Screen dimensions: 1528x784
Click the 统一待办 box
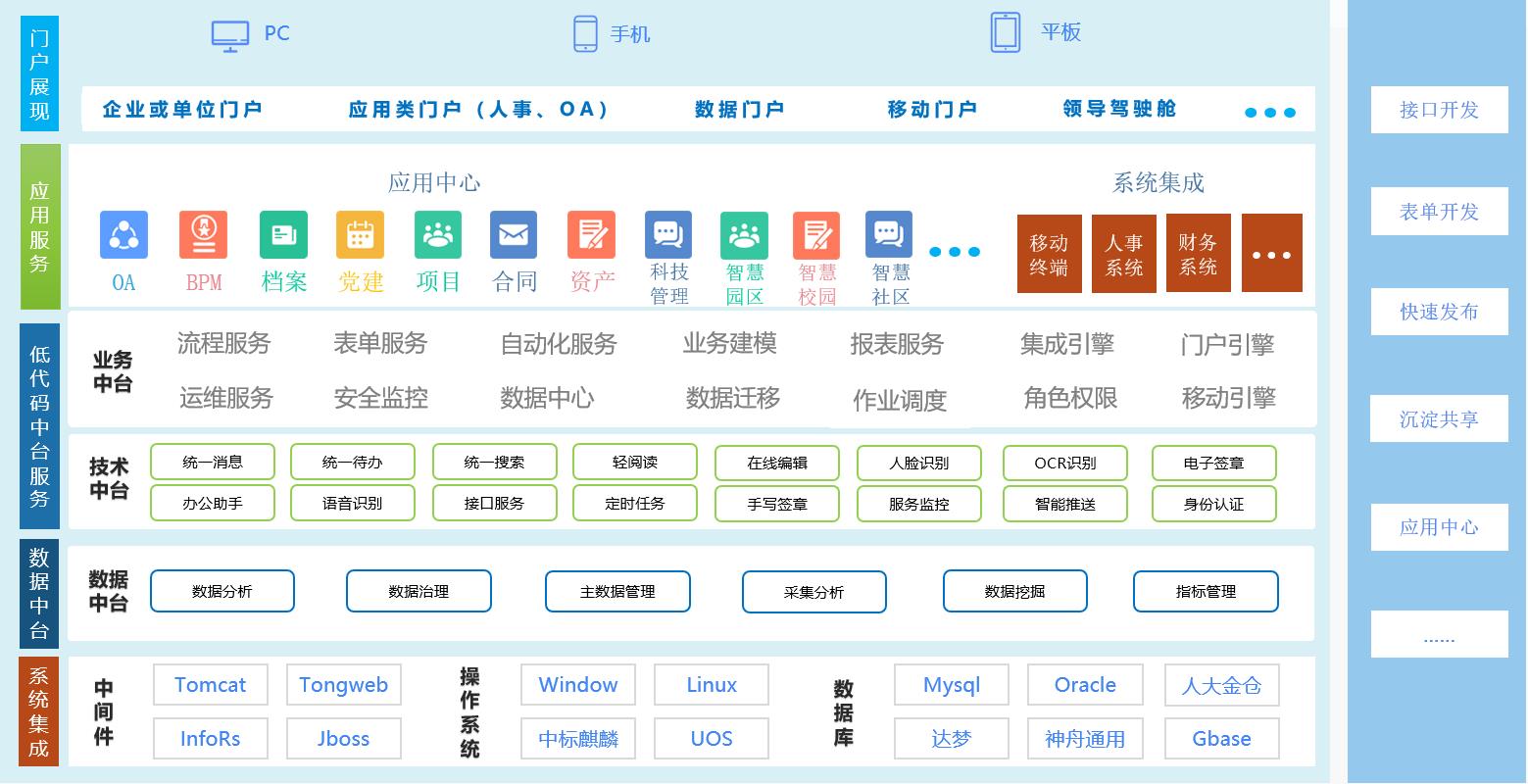pos(353,462)
